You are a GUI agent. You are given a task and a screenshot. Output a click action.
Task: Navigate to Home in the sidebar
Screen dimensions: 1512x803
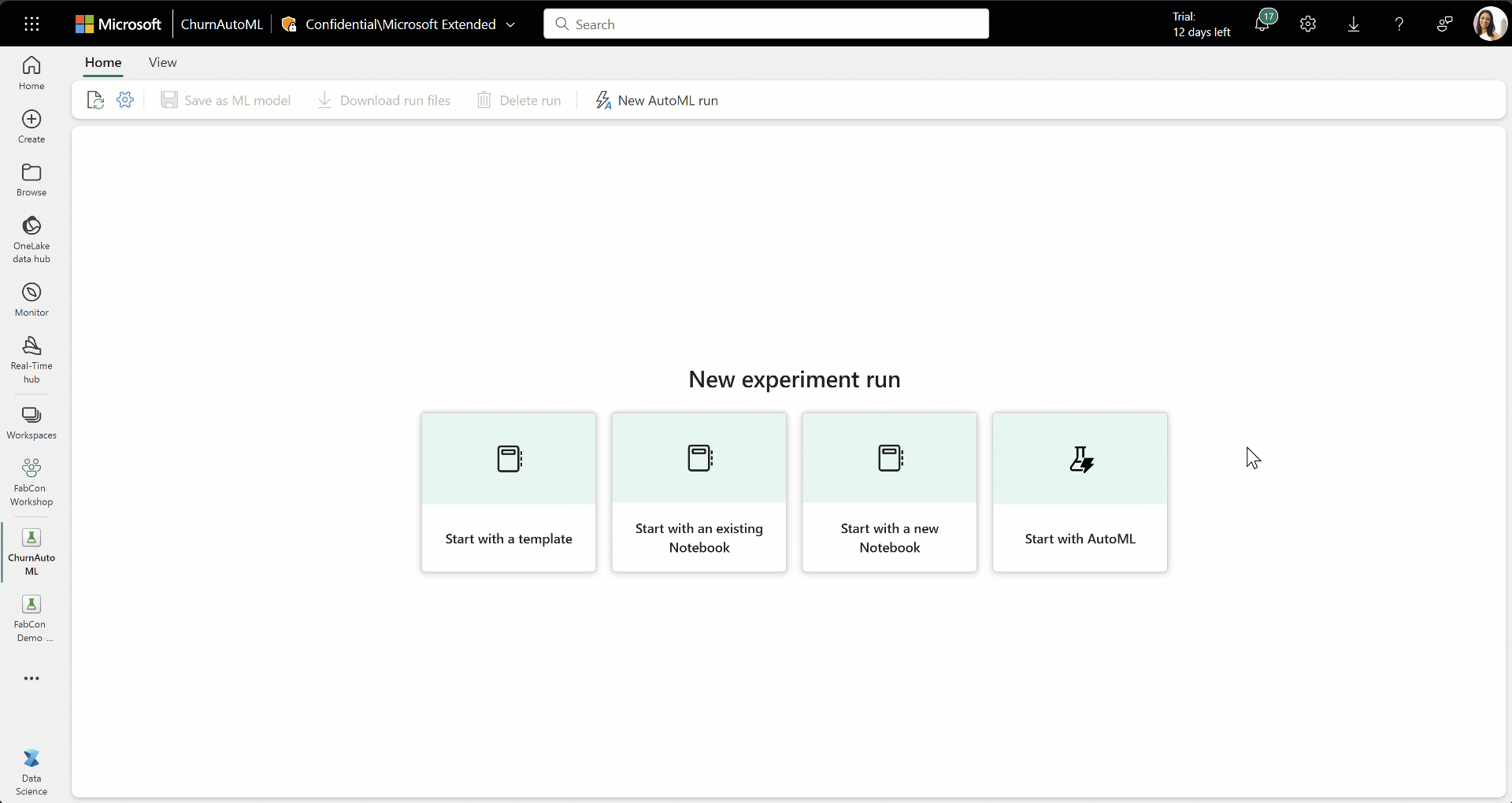tap(31, 71)
